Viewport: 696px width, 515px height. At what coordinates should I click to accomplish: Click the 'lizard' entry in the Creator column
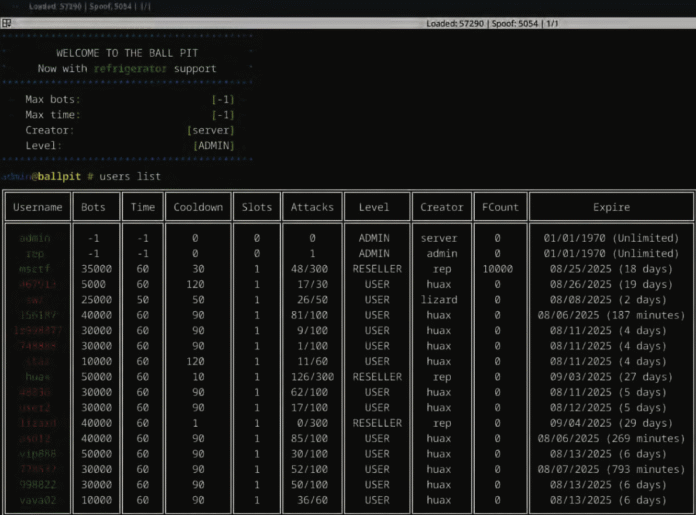[439, 300]
